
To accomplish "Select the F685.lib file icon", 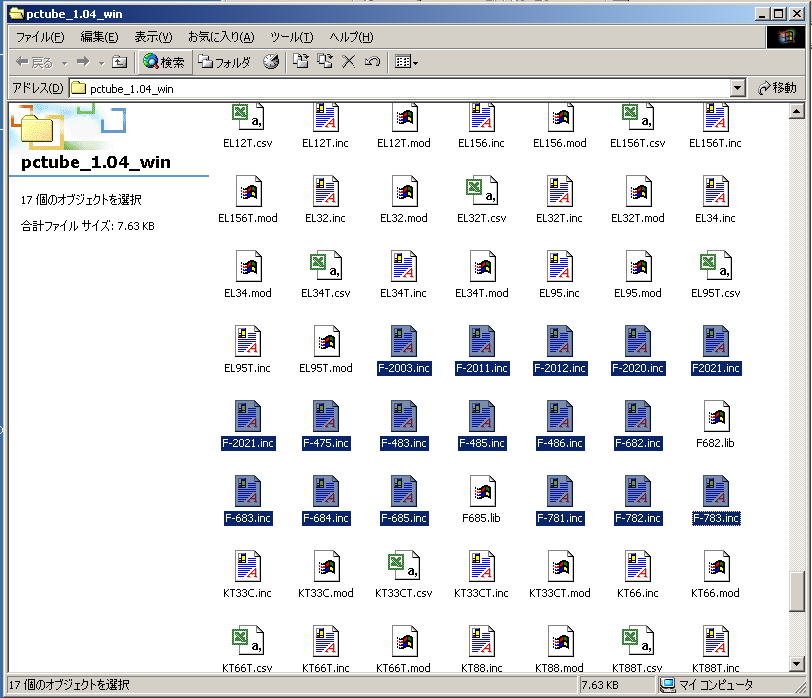I will coord(482,491).
